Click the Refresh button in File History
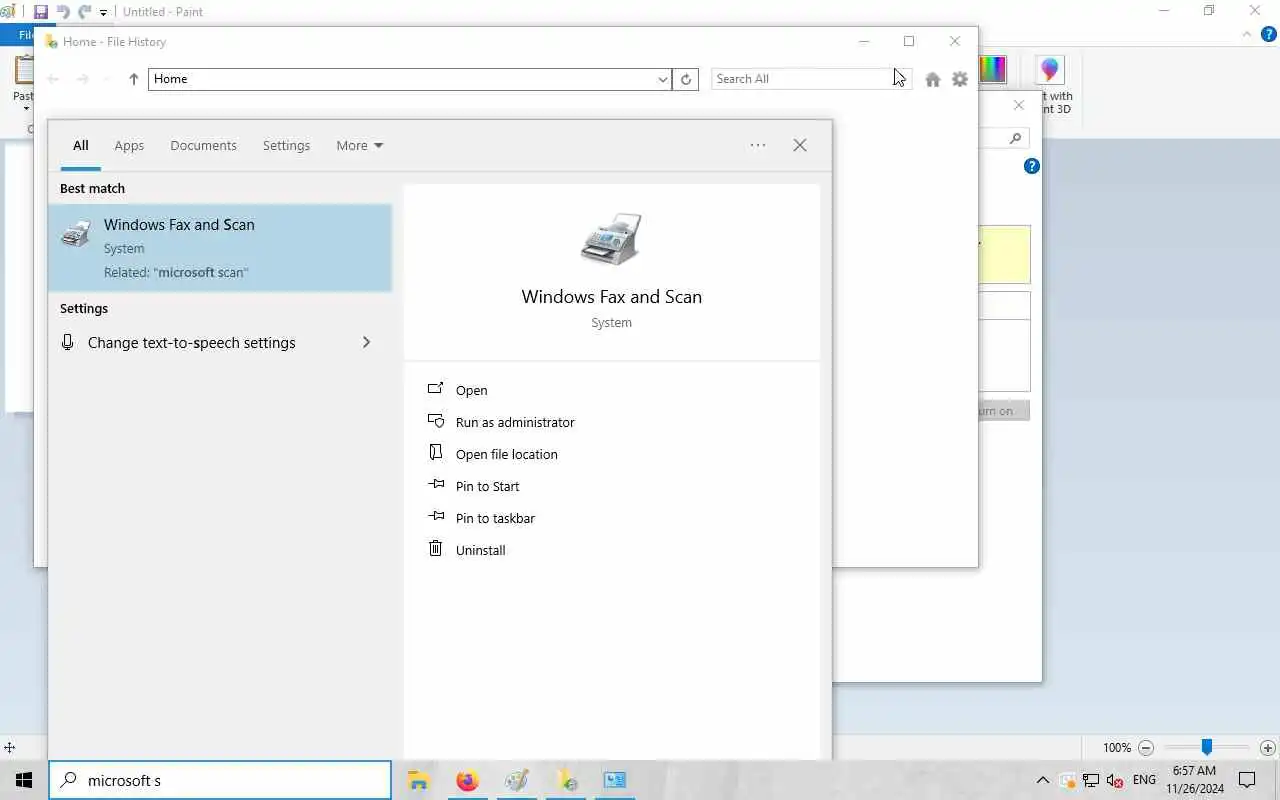Viewport: 1280px width, 800px height. [x=686, y=79]
